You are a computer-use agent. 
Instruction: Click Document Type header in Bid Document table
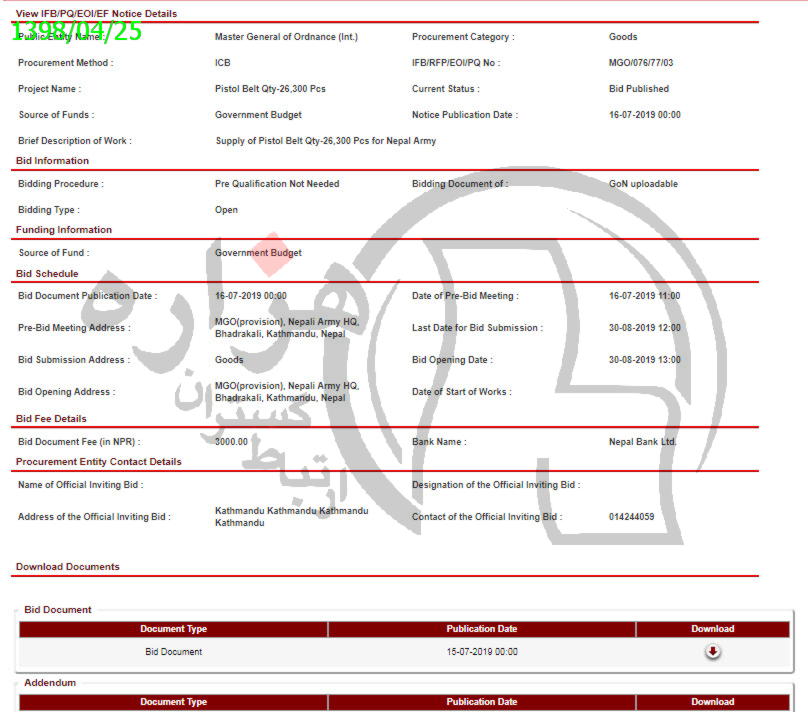[174, 629]
